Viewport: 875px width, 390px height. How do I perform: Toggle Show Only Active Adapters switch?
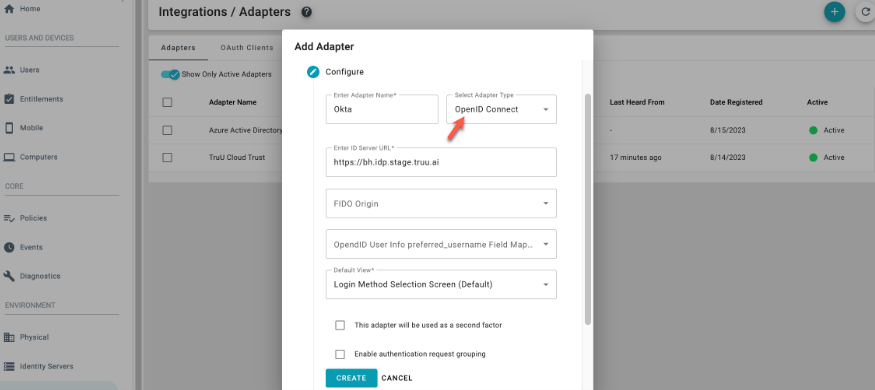170,74
